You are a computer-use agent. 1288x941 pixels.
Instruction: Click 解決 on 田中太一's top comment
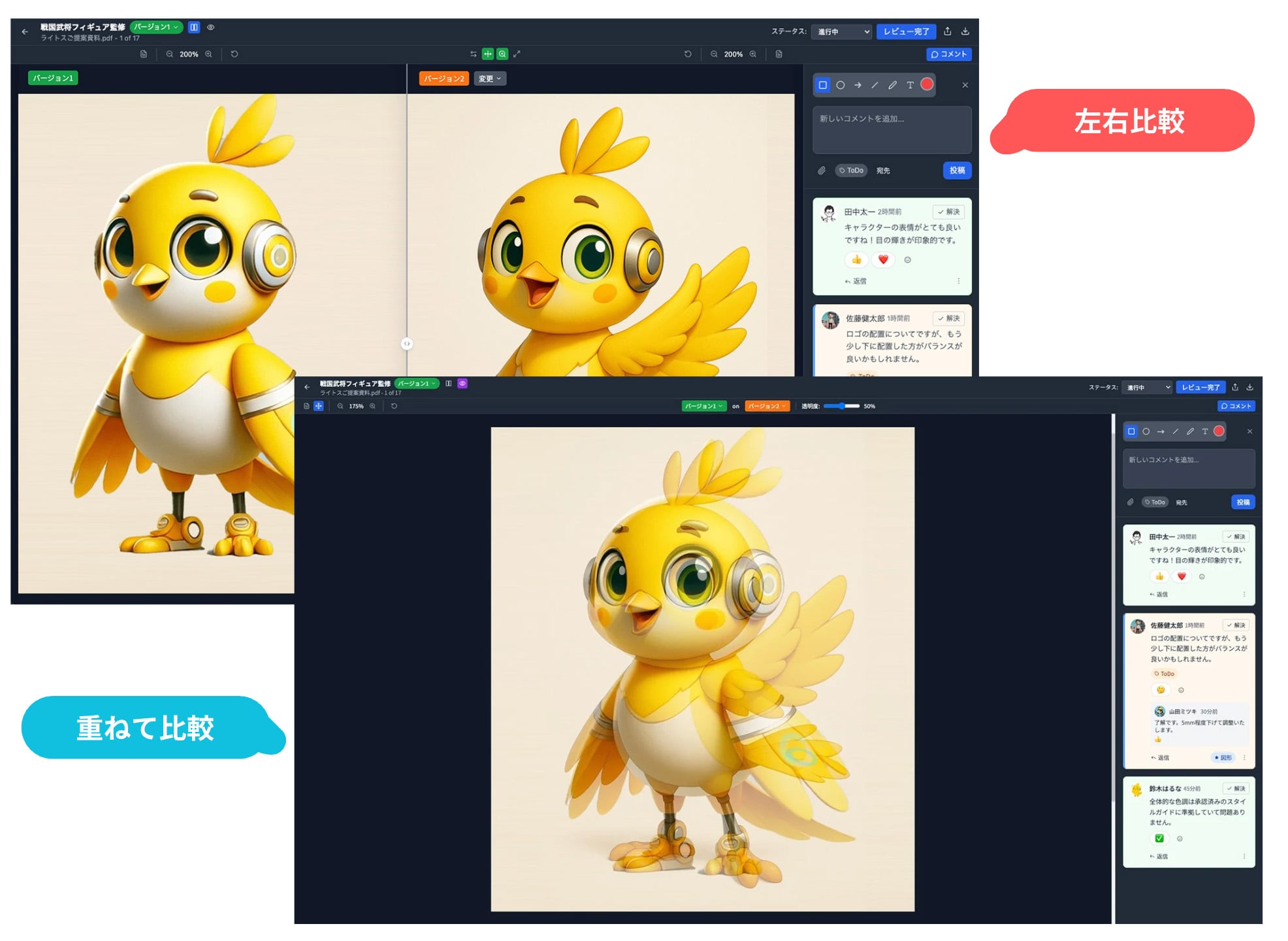949,212
